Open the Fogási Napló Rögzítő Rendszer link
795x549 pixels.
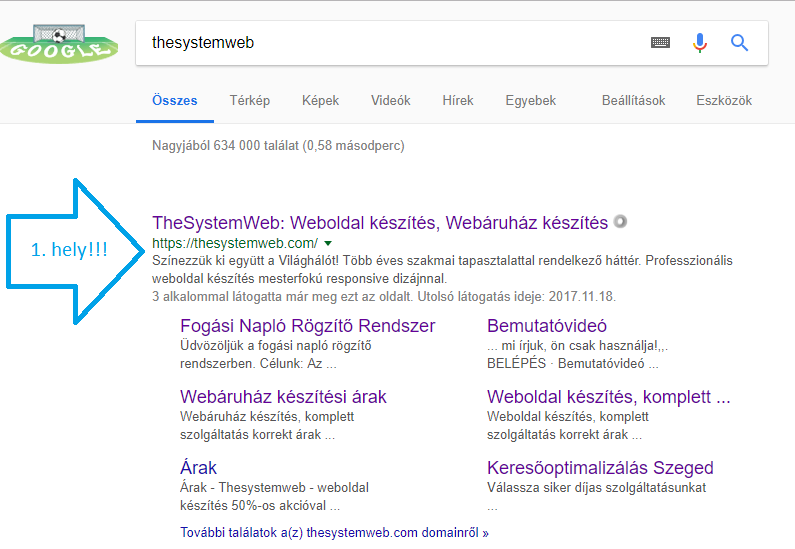click(307, 326)
